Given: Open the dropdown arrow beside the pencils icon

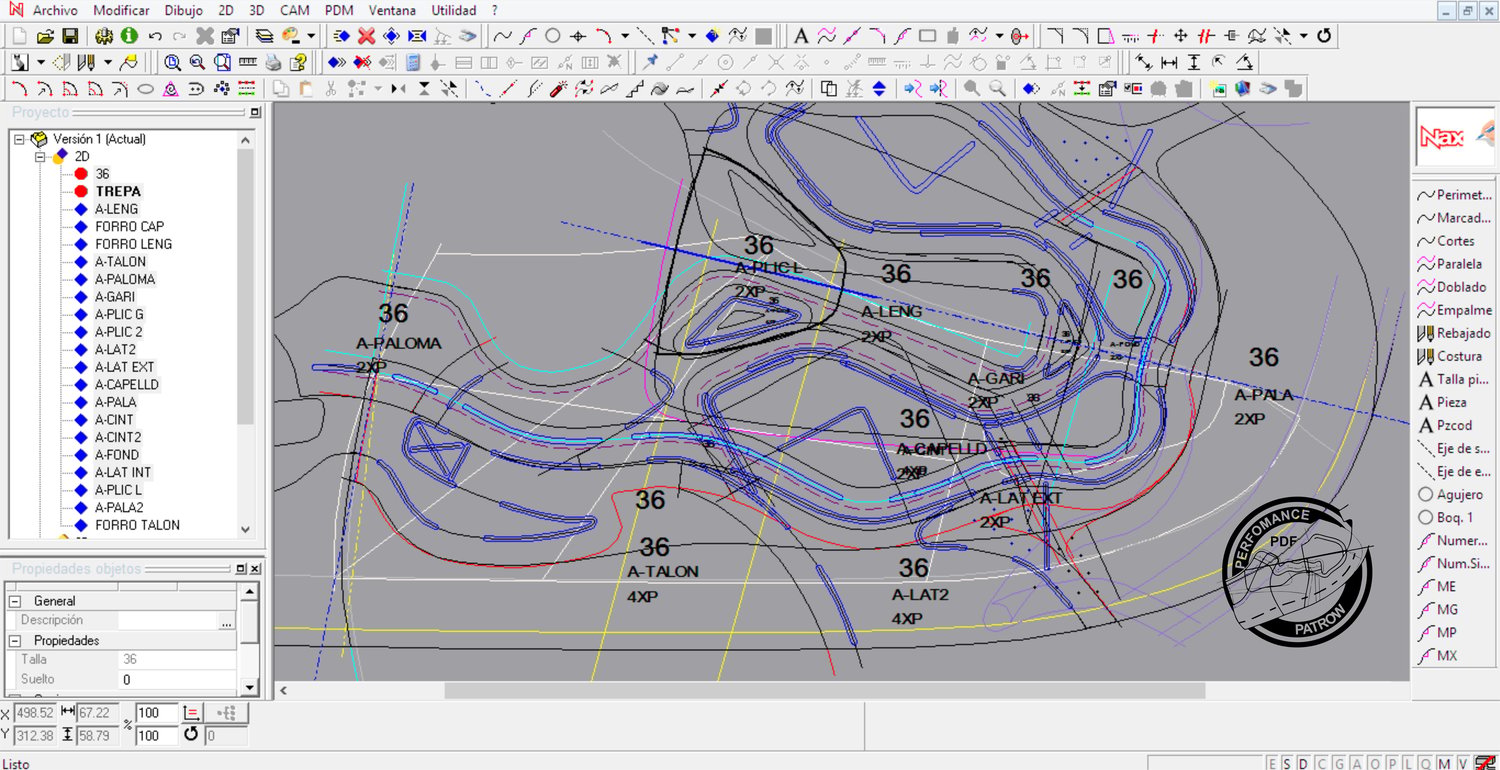Looking at the screenshot, I should 108,62.
